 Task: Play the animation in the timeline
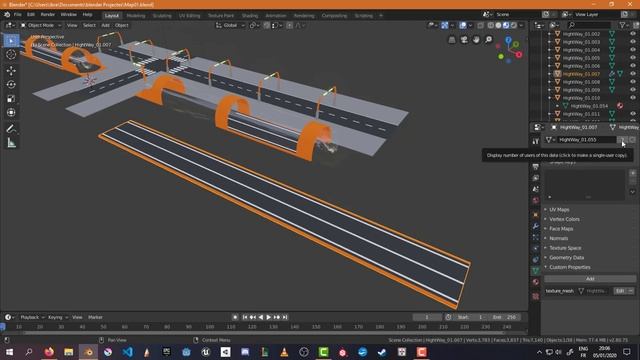pyautogui.click(x=269, y=317)
